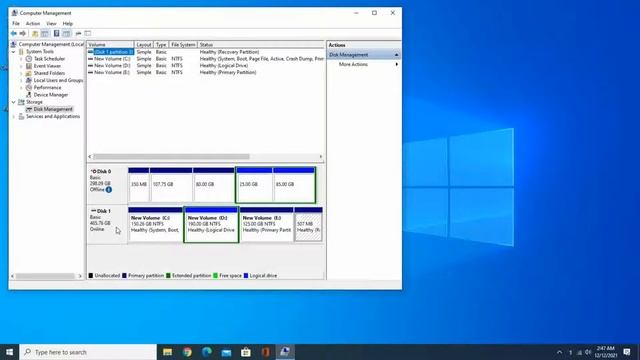
Task: Expand the Shared Folders node
Action: [x=21, y=73]
